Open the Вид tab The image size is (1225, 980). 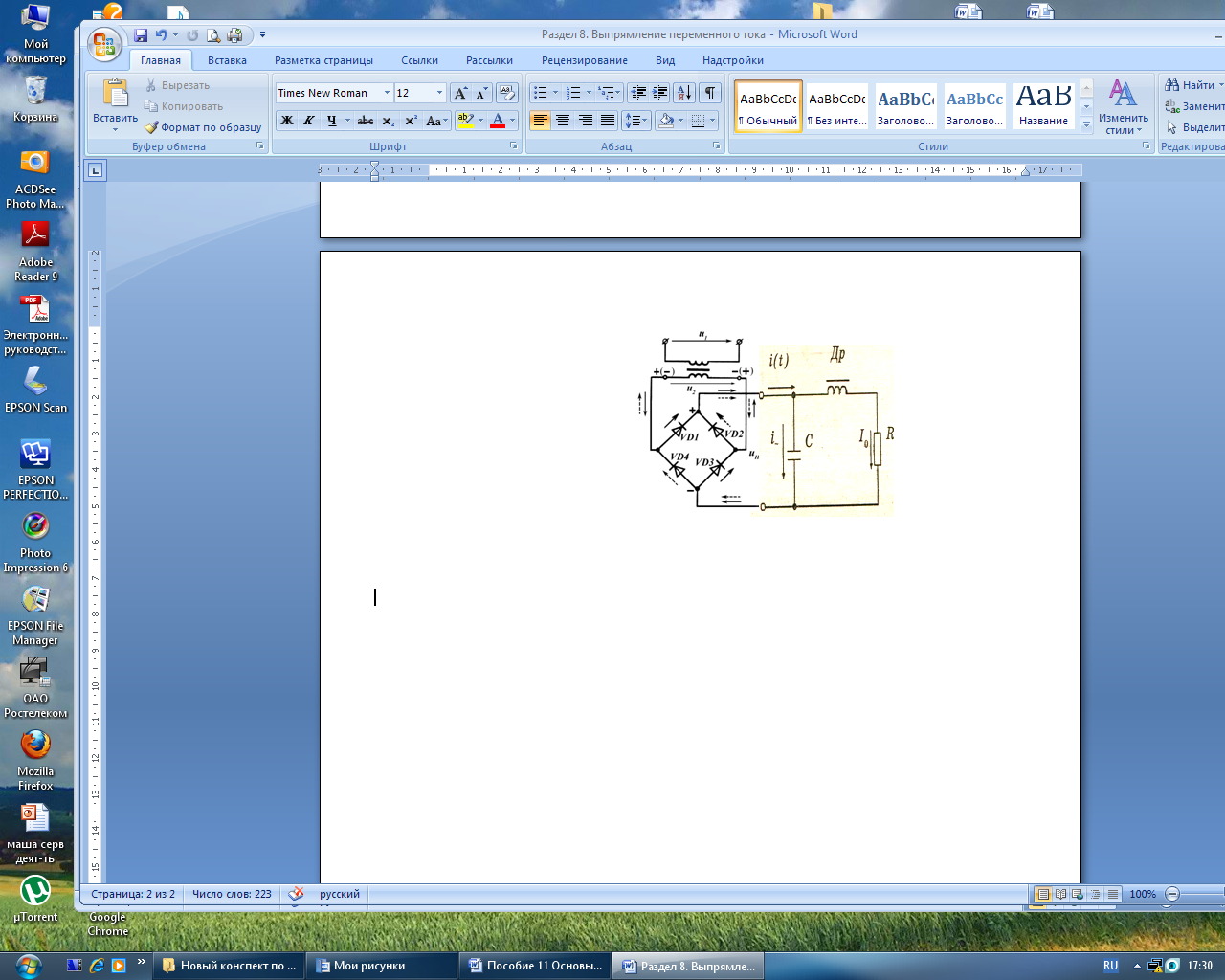click(x=665, y=60)
